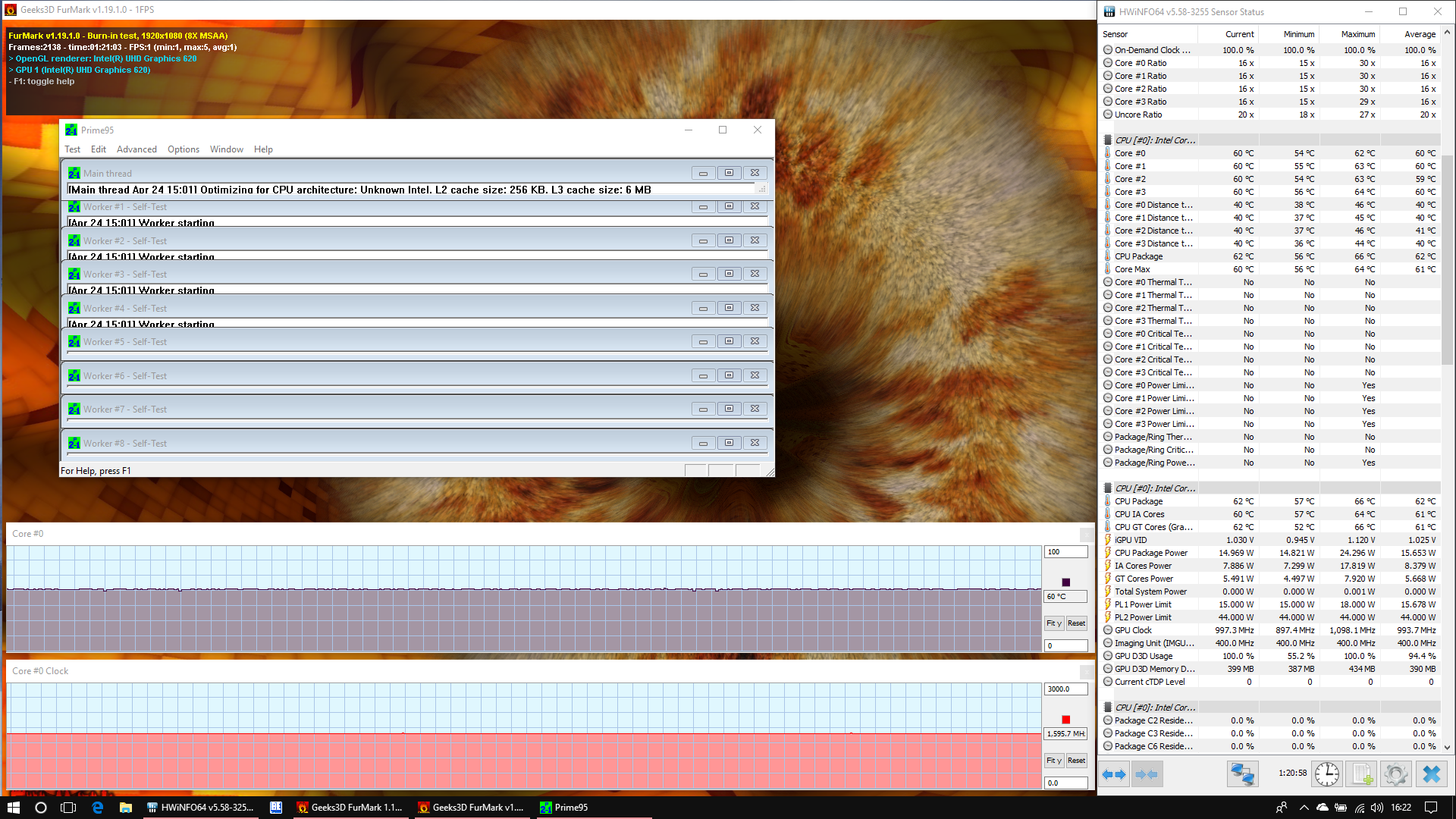Select the iGPU VID sensor row
This screenshot has height=819, width=1456.
click(1270, 540)
